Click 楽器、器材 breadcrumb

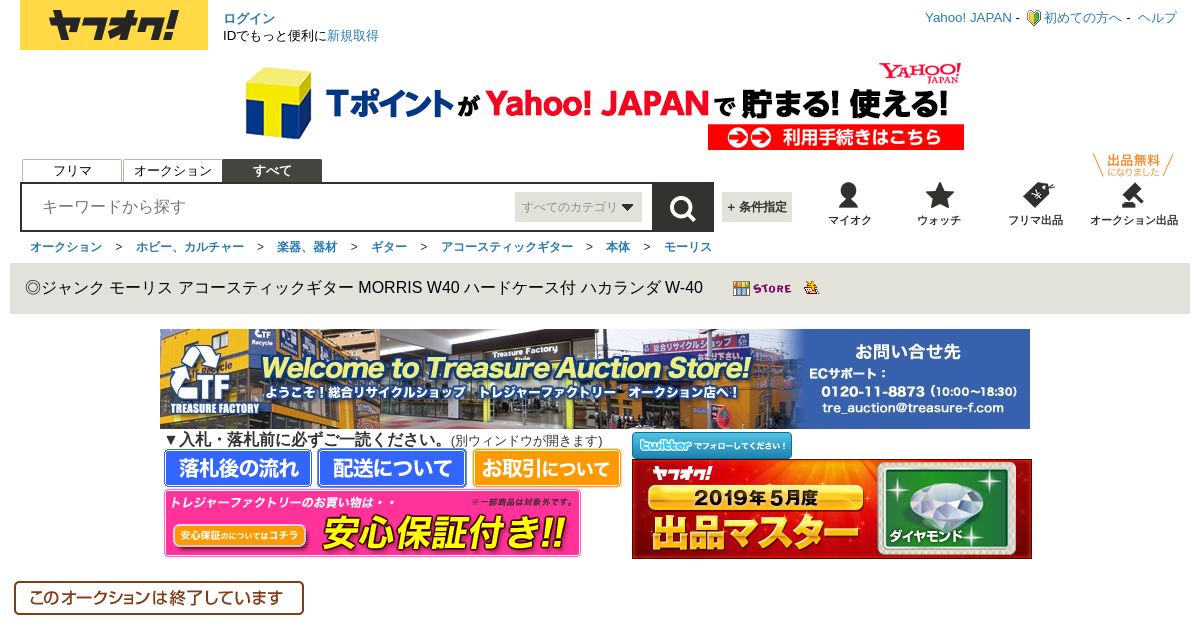click(307, 247)
